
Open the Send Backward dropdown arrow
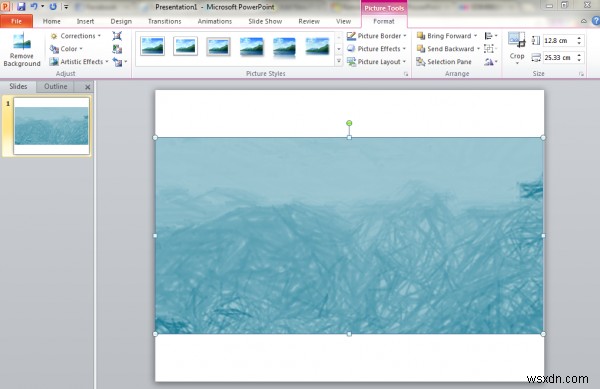pos(478,49)
